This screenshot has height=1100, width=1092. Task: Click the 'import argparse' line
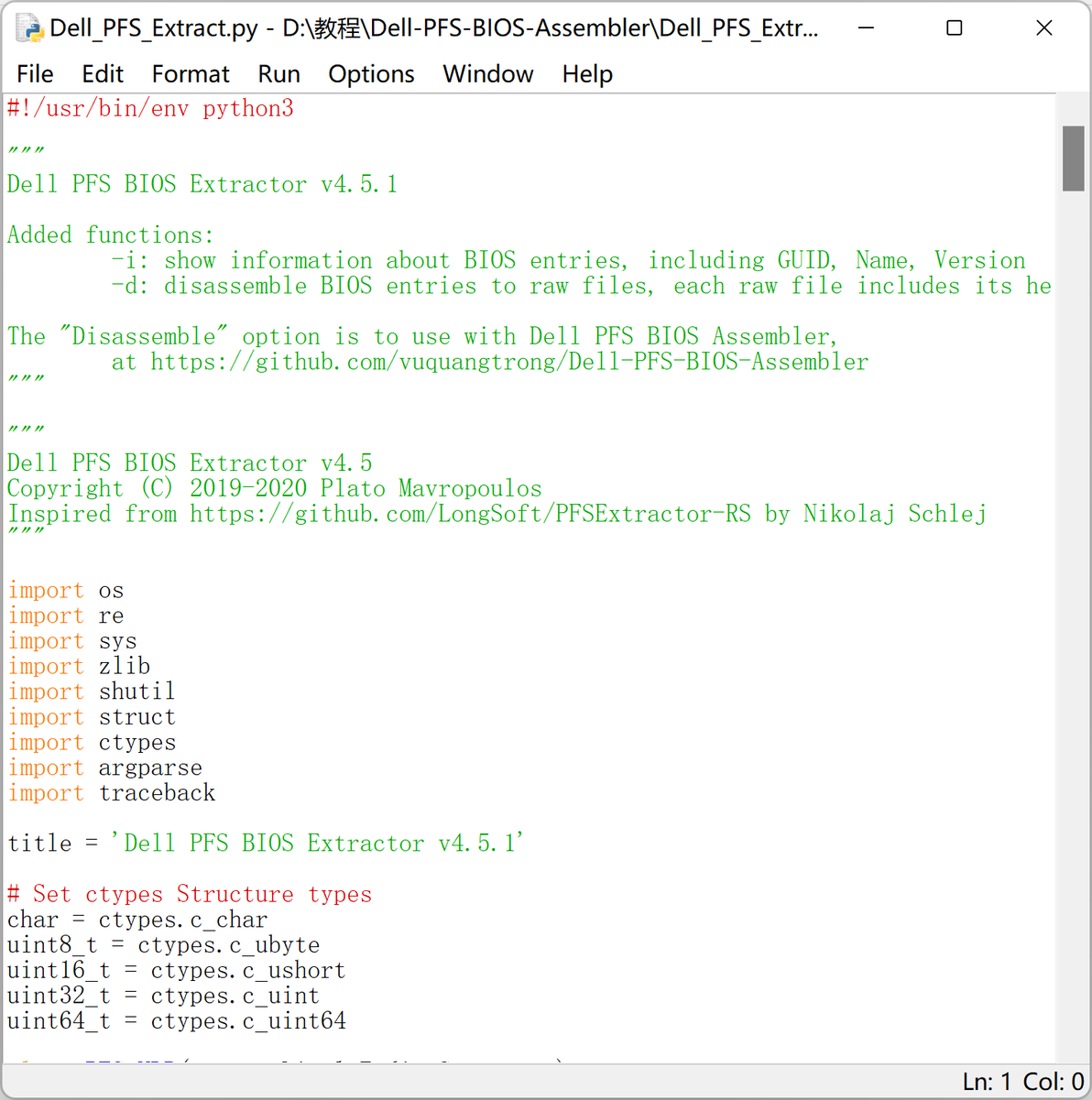104,768
